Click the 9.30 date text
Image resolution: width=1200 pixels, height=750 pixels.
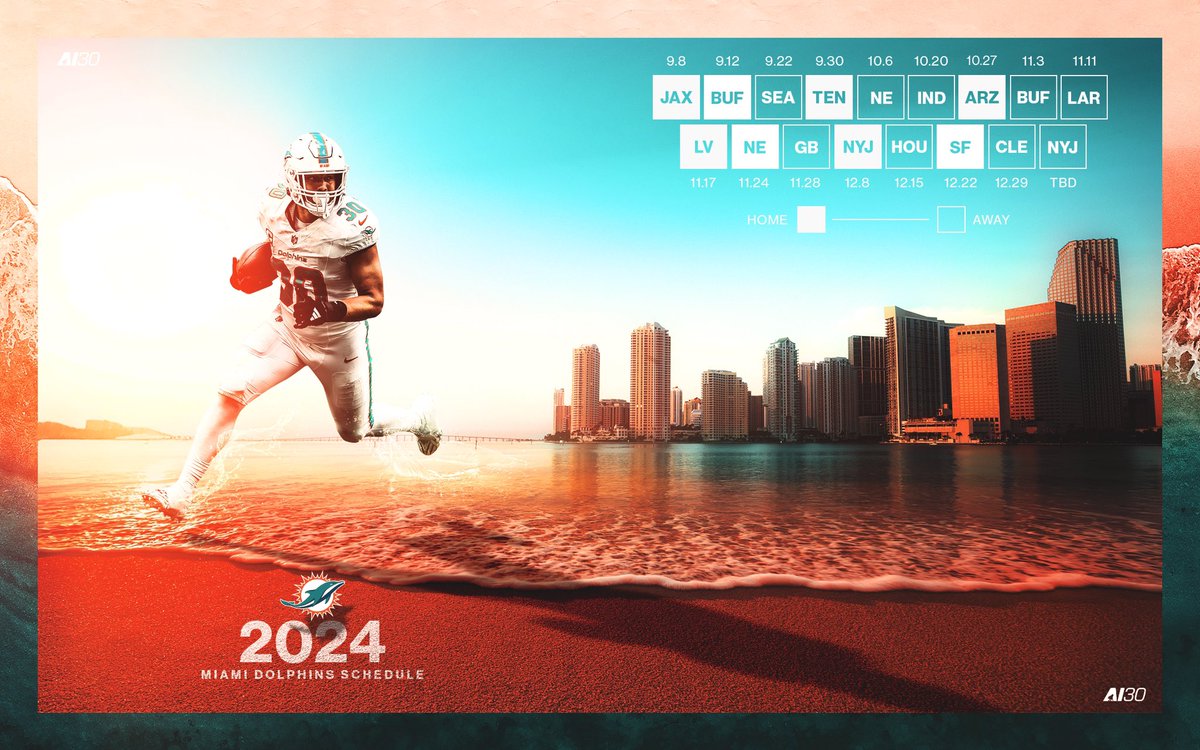829,61
